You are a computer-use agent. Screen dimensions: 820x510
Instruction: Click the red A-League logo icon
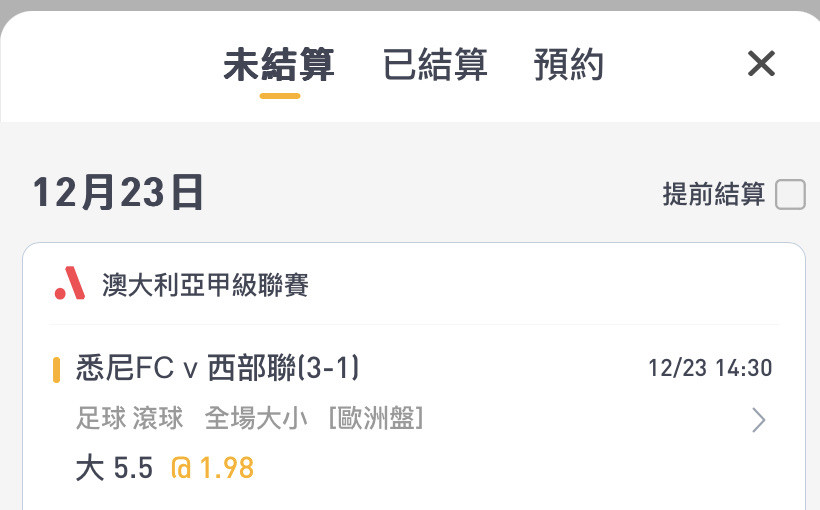click(x=70, y=283)
